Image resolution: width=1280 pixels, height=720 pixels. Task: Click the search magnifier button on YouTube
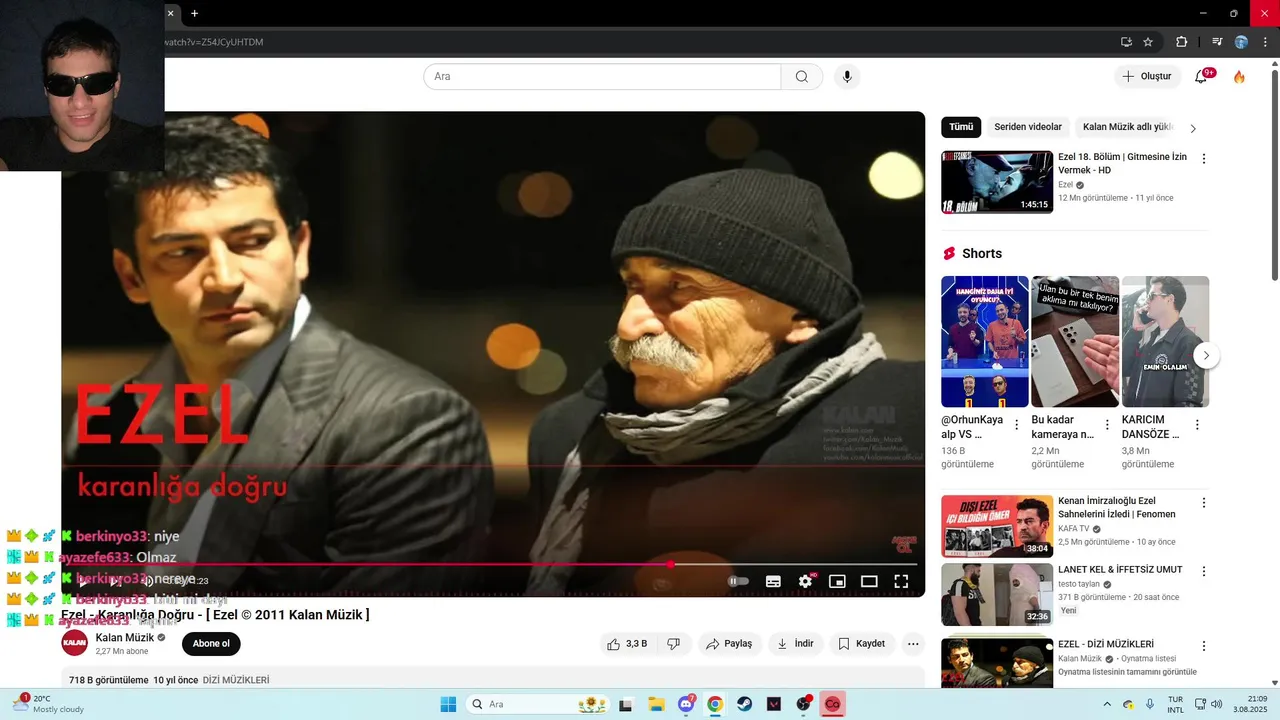(x=801, y=77)
